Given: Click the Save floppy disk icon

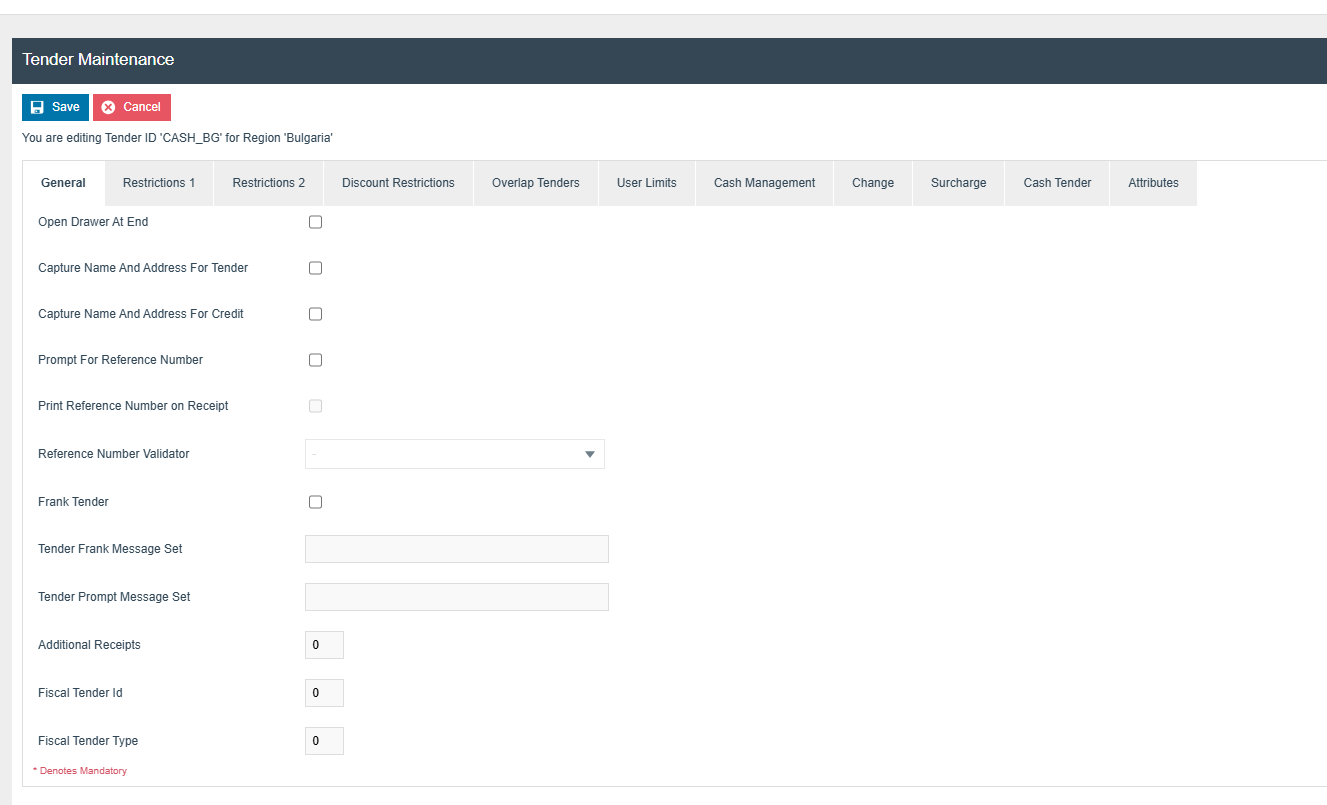Looking at the screenshot, I should pyautogui.click(x=37, y=107).
